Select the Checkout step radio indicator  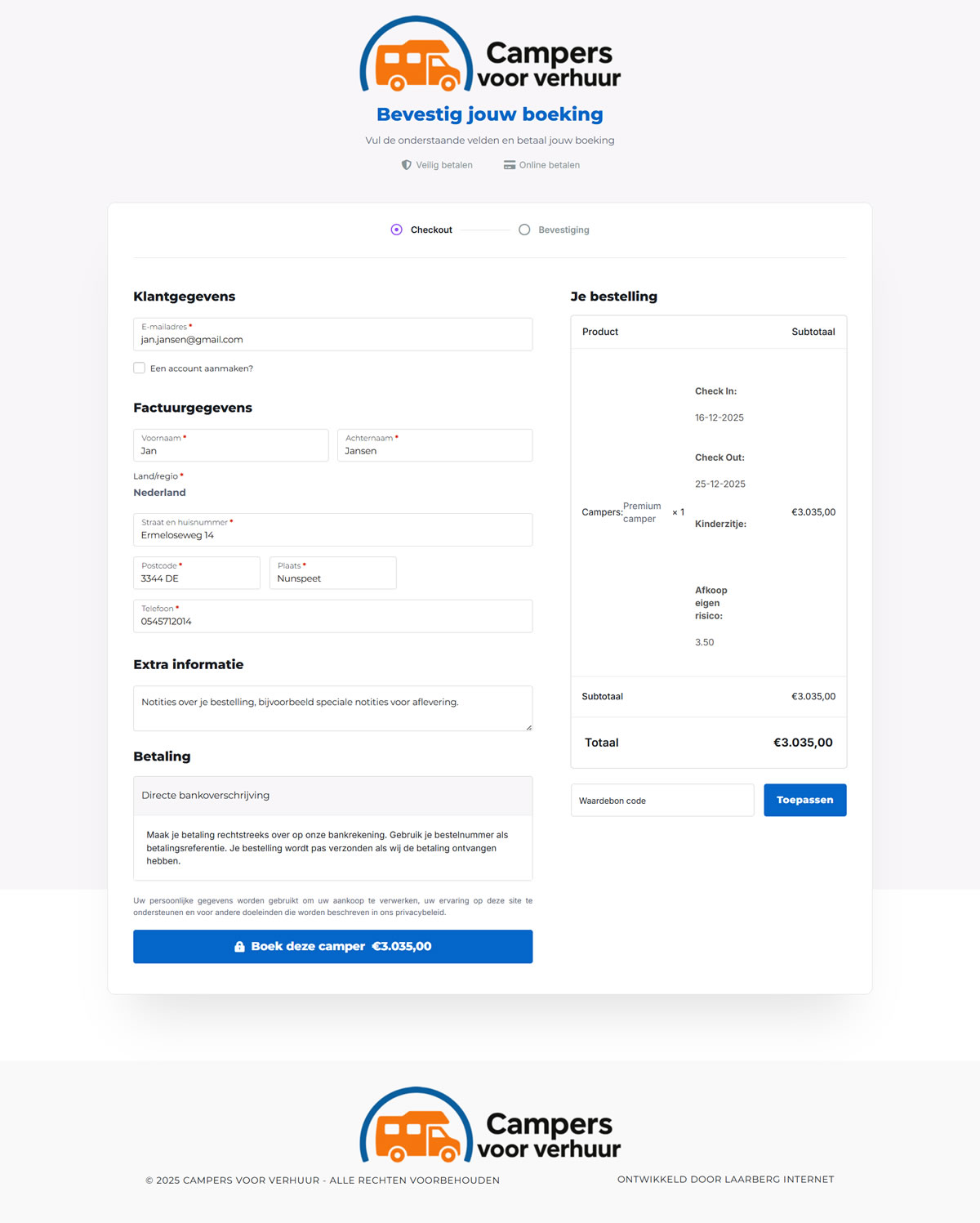coord(396,230)
